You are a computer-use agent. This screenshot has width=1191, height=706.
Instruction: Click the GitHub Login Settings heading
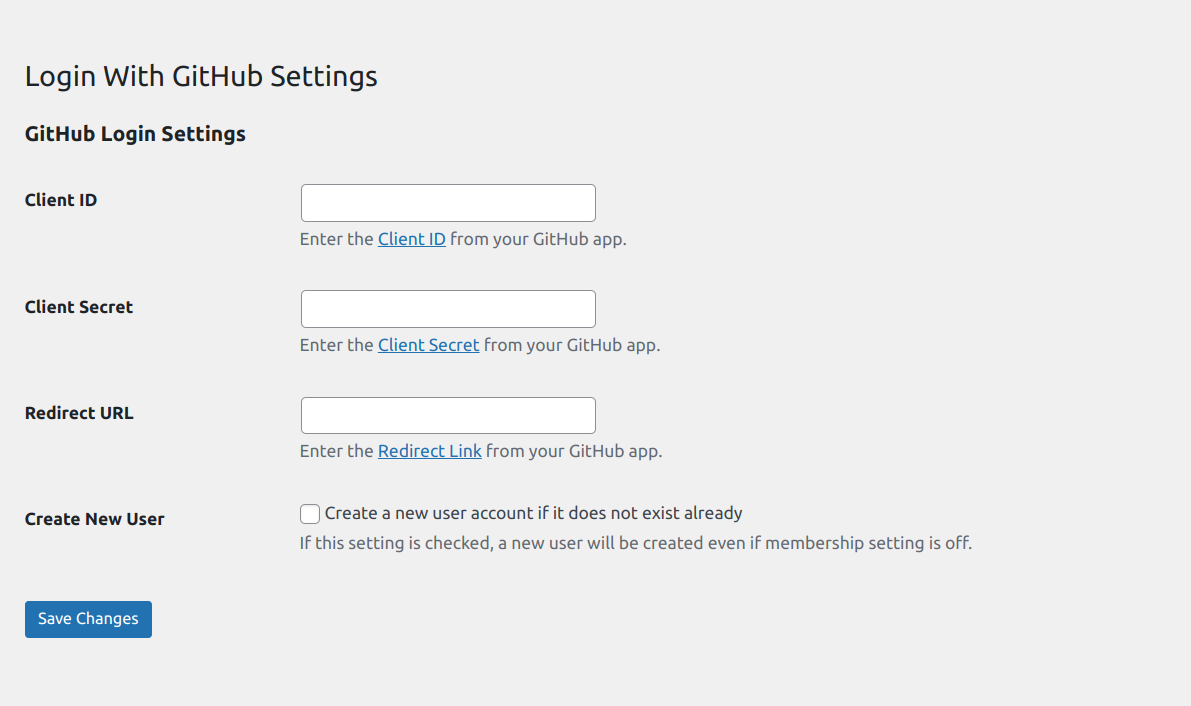point(135,135)
